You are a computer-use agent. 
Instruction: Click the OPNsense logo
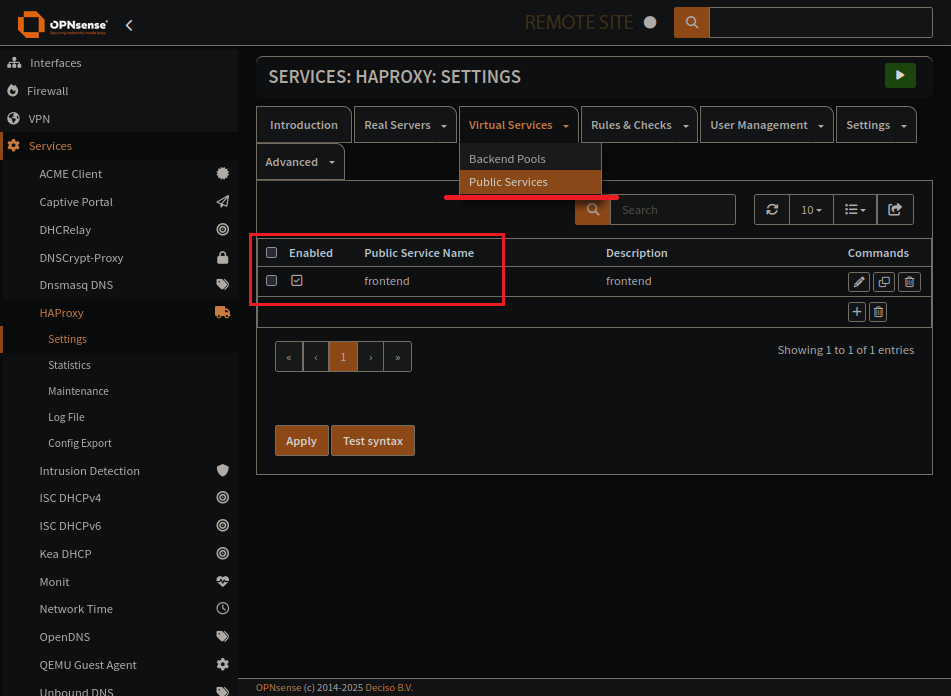(62, 24)
